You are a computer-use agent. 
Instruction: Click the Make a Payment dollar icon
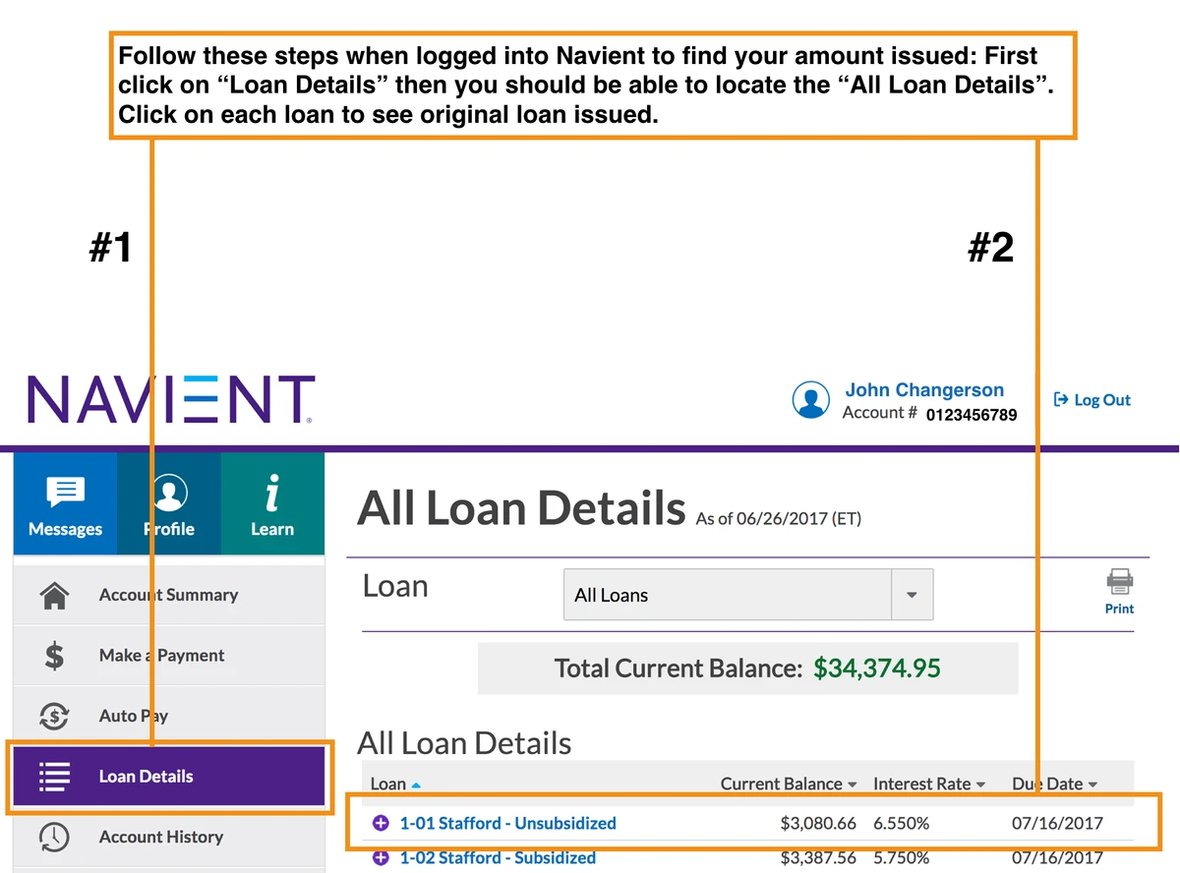click(x=53, y=656)
